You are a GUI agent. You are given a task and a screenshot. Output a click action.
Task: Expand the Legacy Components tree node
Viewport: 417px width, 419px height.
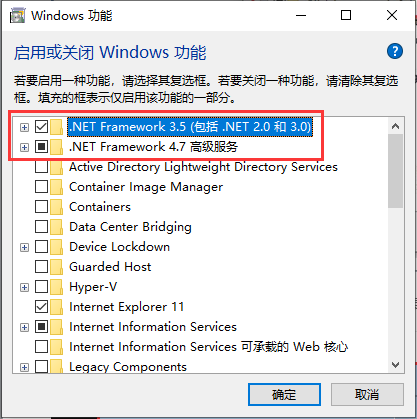[24, 367]
